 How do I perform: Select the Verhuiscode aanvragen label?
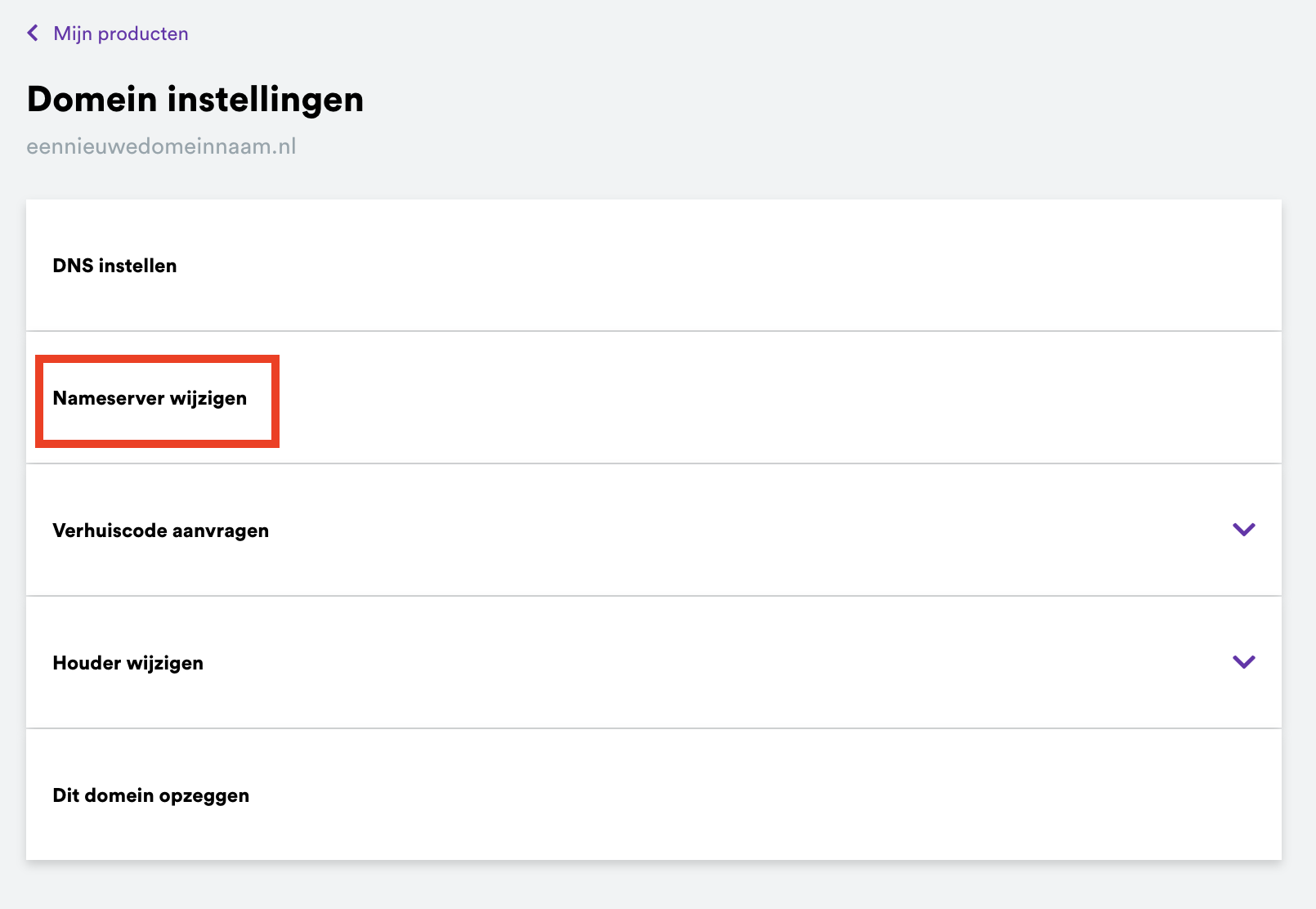(160, 531)
